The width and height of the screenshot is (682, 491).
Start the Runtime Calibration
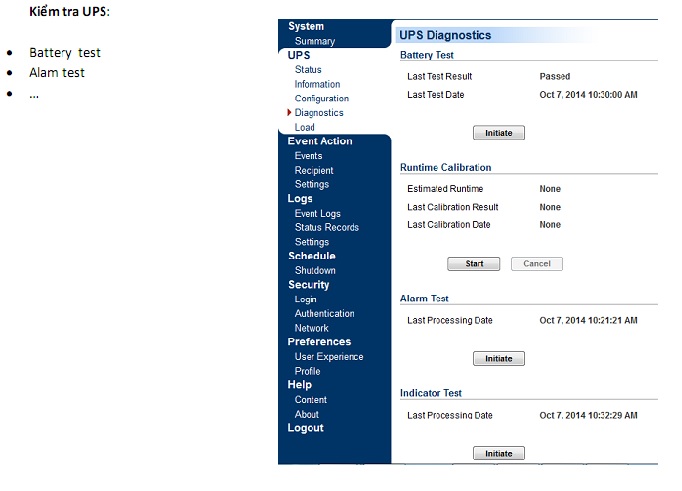pos(474,264)
